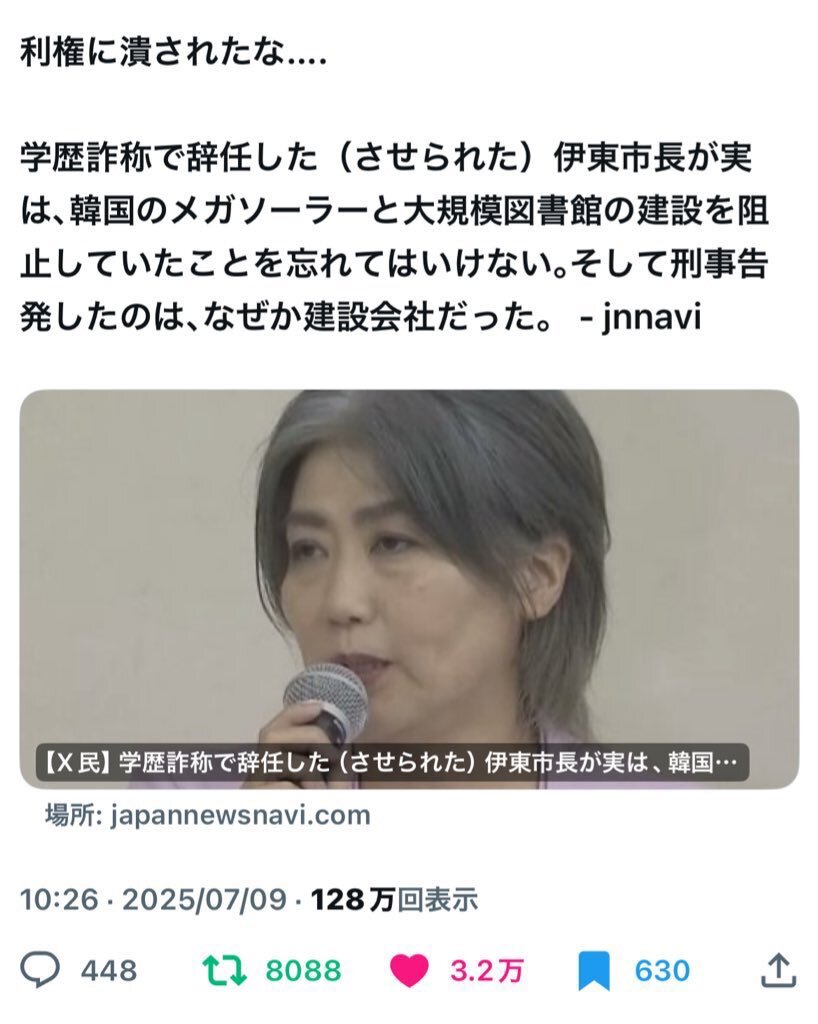Remove bookmark using the blue bookmark icon
Screen dimensions: 818x1024
tap(594, 971)
